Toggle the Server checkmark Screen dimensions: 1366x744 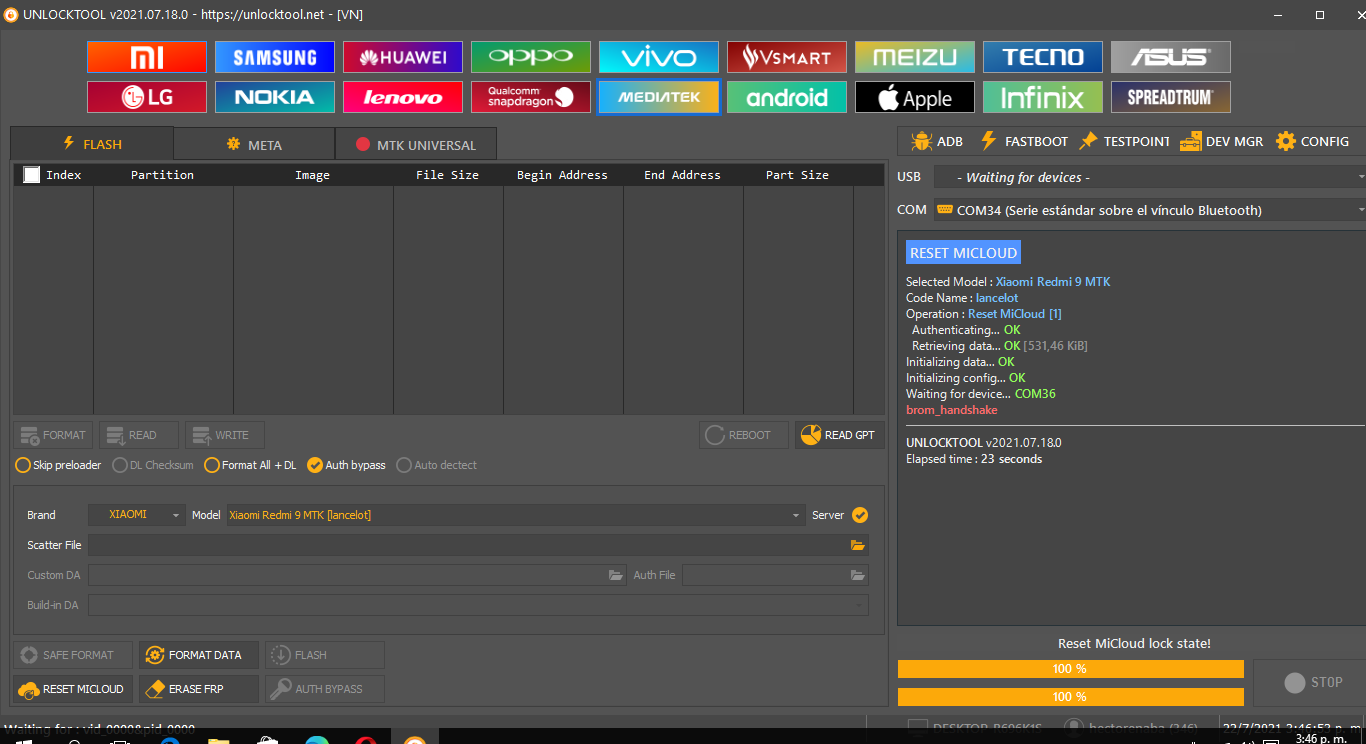point(860,515)
